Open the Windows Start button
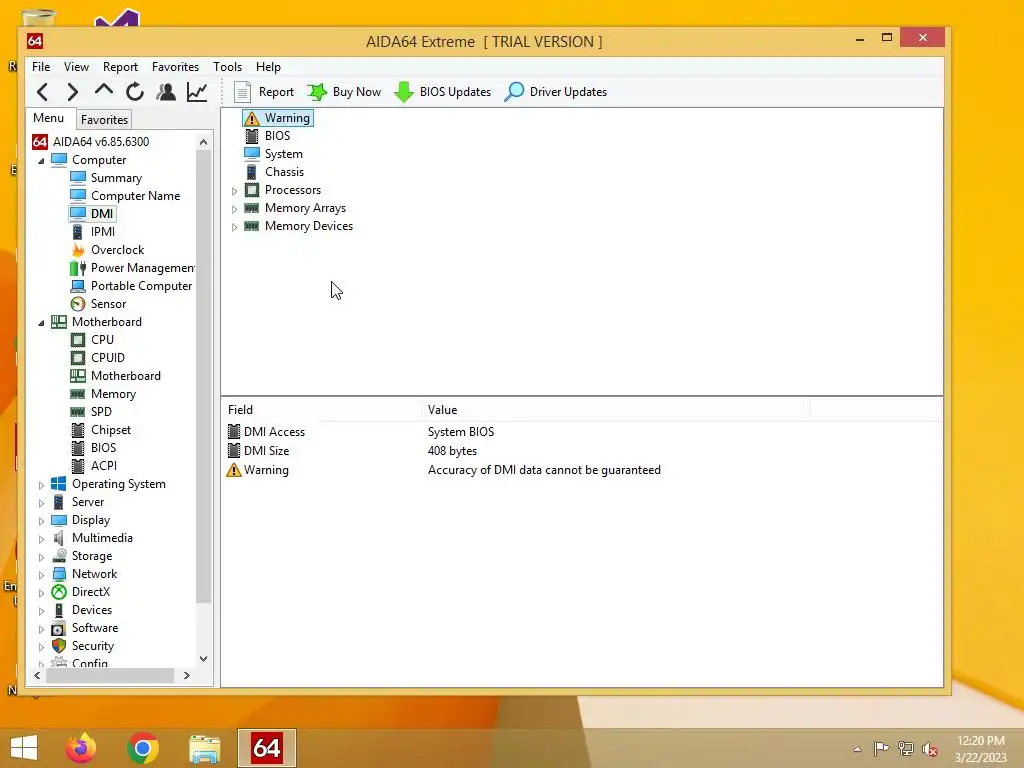The image size is (1024, 768). [x=24, y=748]
